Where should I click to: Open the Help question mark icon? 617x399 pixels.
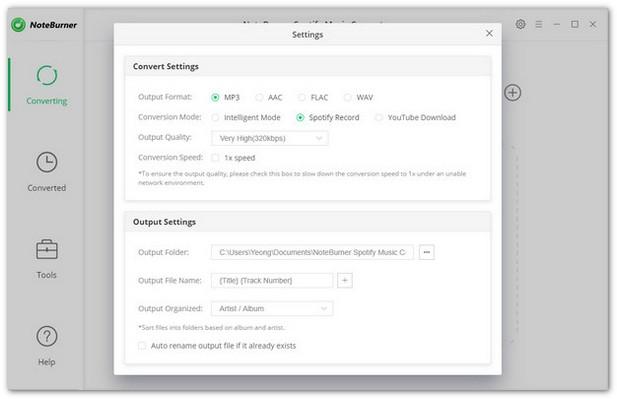tap(47, 336)
